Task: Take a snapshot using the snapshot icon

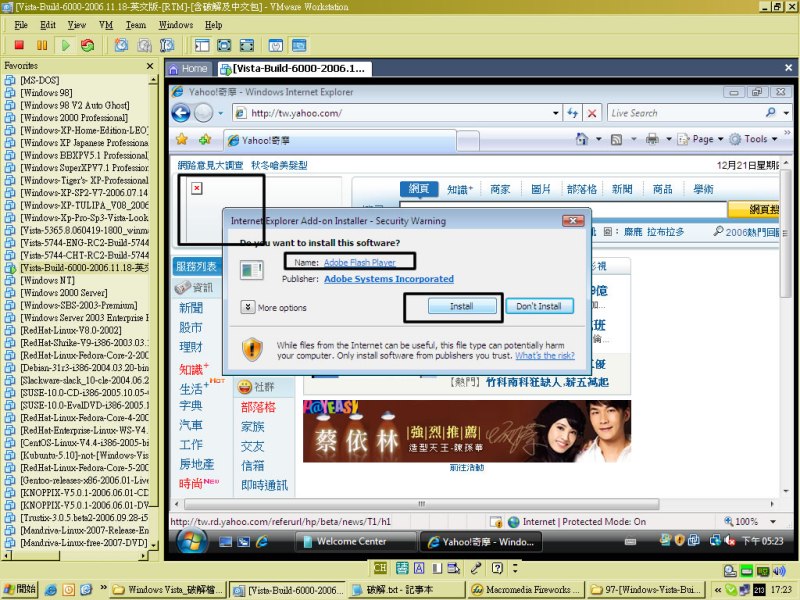Action: (121, 45)
